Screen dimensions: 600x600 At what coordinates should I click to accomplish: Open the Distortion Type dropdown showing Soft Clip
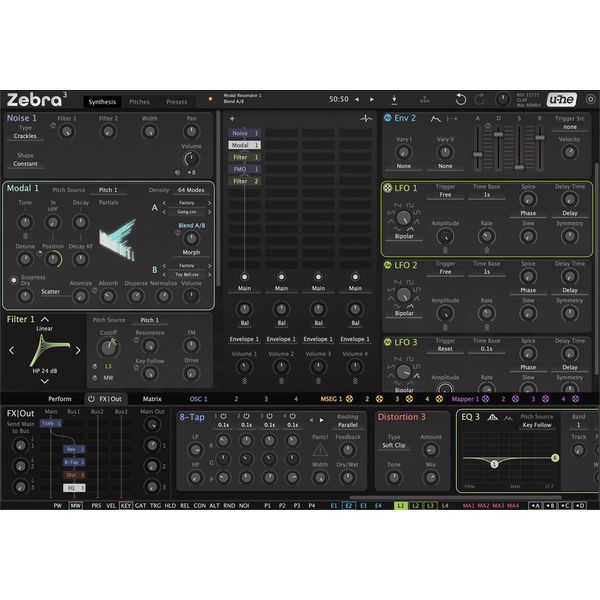pos(394,447)
